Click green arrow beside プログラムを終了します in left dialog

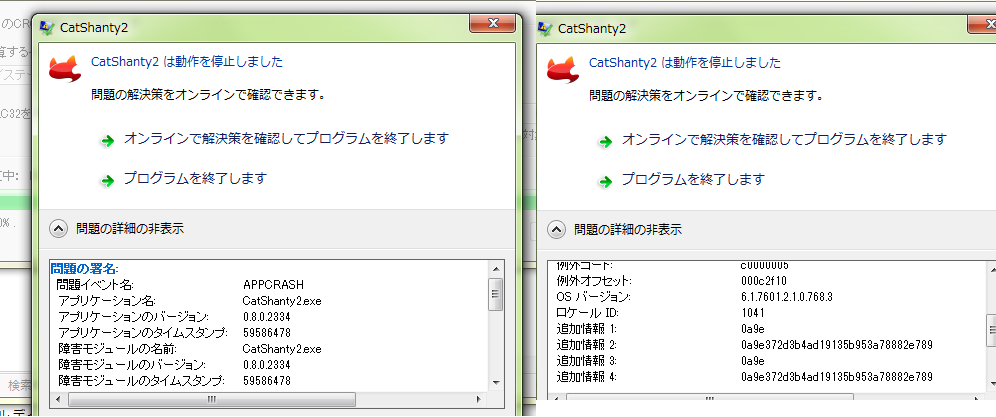[107, 181]
